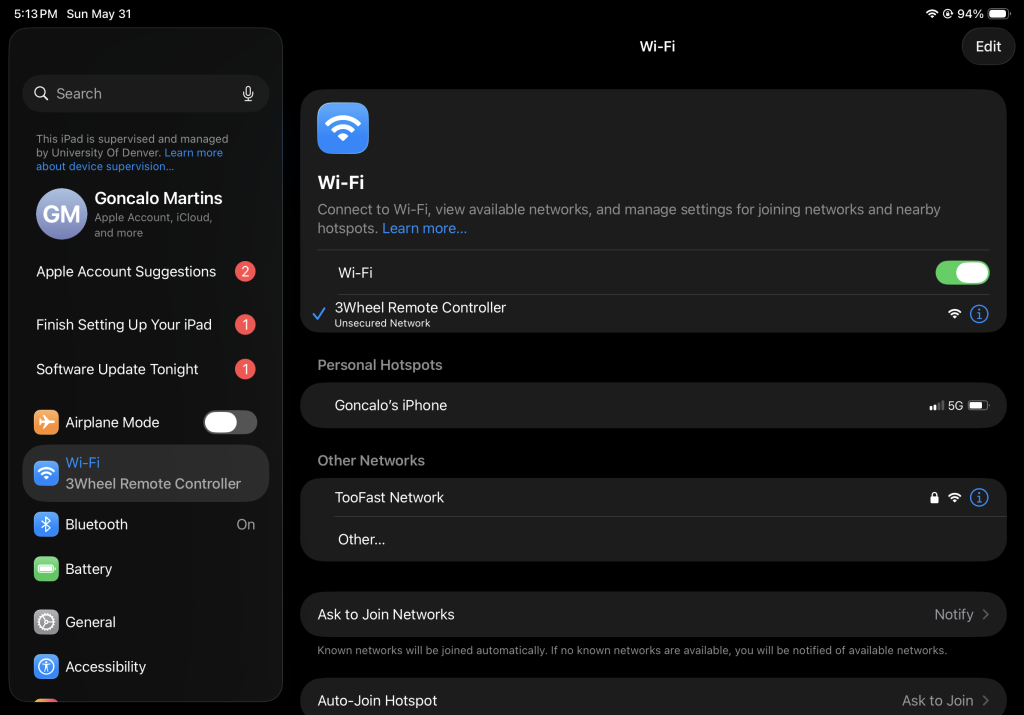1024x715 pixels.
Task: Click 5G cellular indicator on Goncalo's iPhone
Action: (955, 405)
